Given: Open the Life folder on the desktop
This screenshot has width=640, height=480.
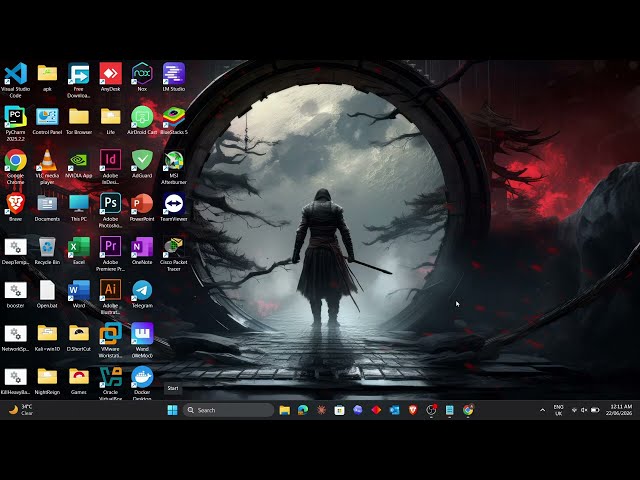Looking at the screenshot, I should click(x=110, y=120).
